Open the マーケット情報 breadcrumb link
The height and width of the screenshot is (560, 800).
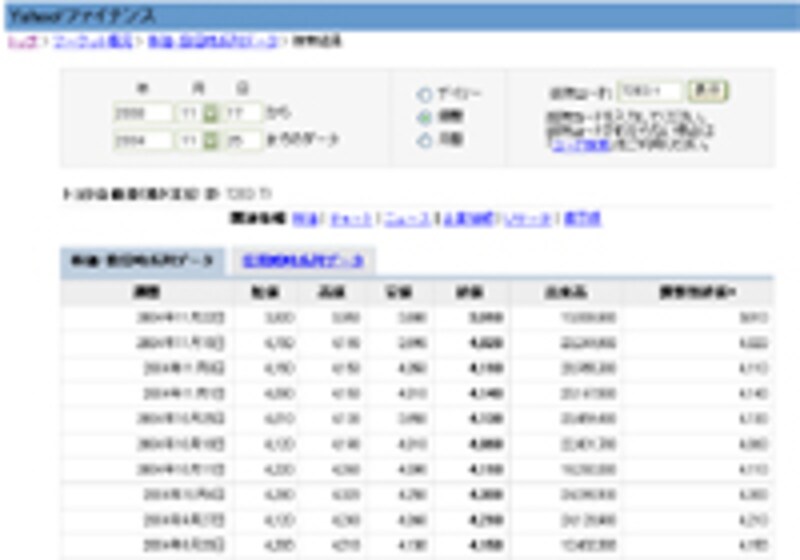(92, 41)
